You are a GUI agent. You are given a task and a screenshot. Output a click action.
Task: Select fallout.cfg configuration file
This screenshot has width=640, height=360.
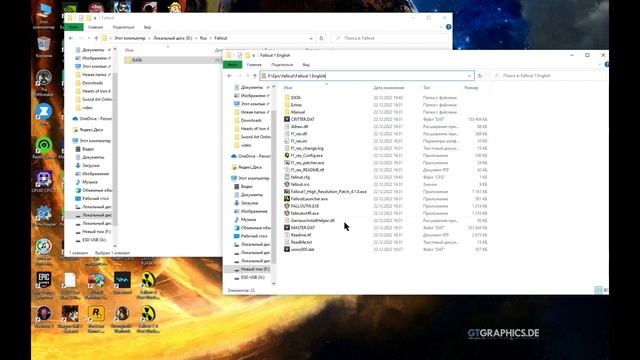300,177
